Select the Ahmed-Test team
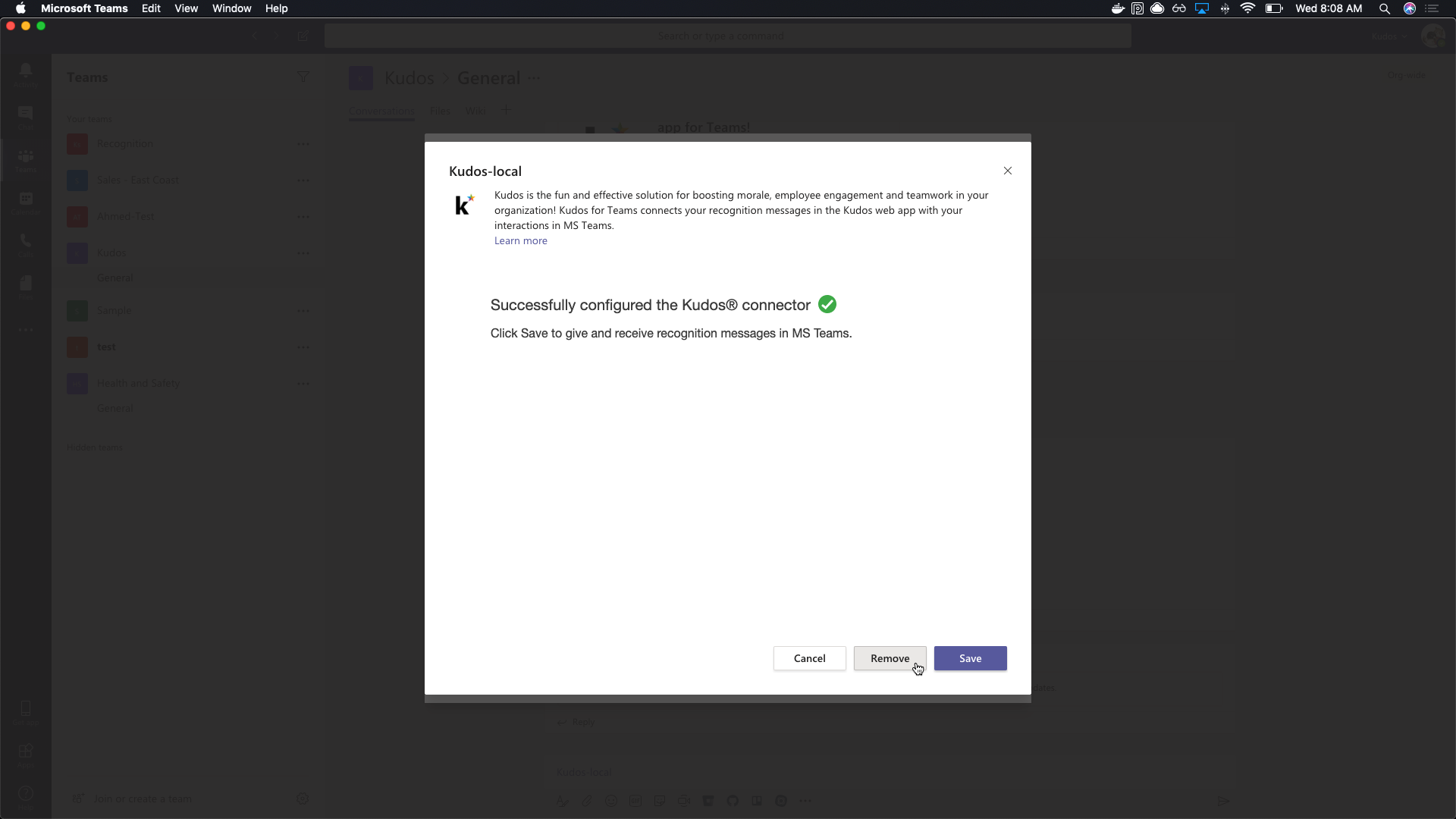The height and width of the screenshot is (819, 1456). pos(125,216)
